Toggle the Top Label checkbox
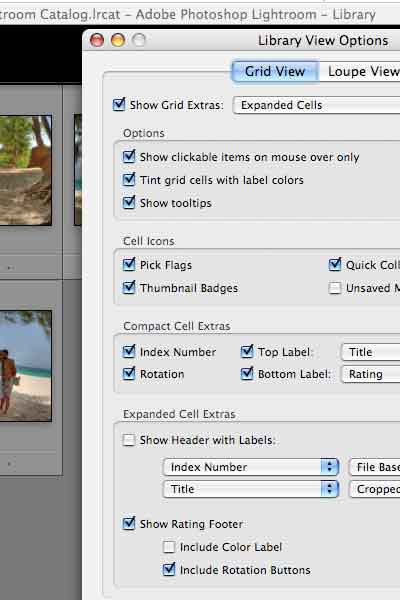 click(x=247, y=351)
